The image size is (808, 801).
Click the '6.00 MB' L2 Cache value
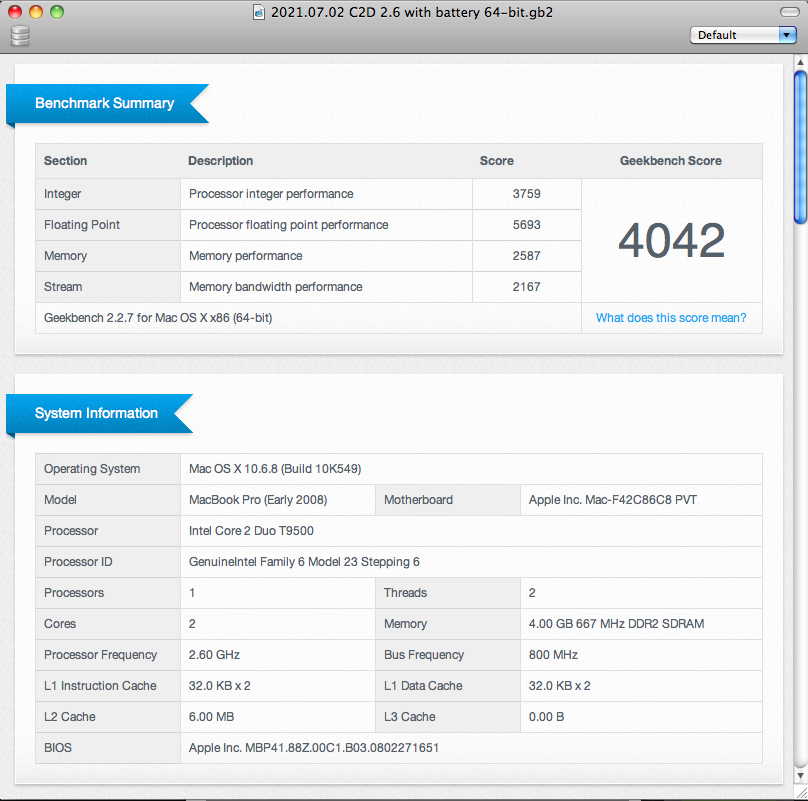211,716
